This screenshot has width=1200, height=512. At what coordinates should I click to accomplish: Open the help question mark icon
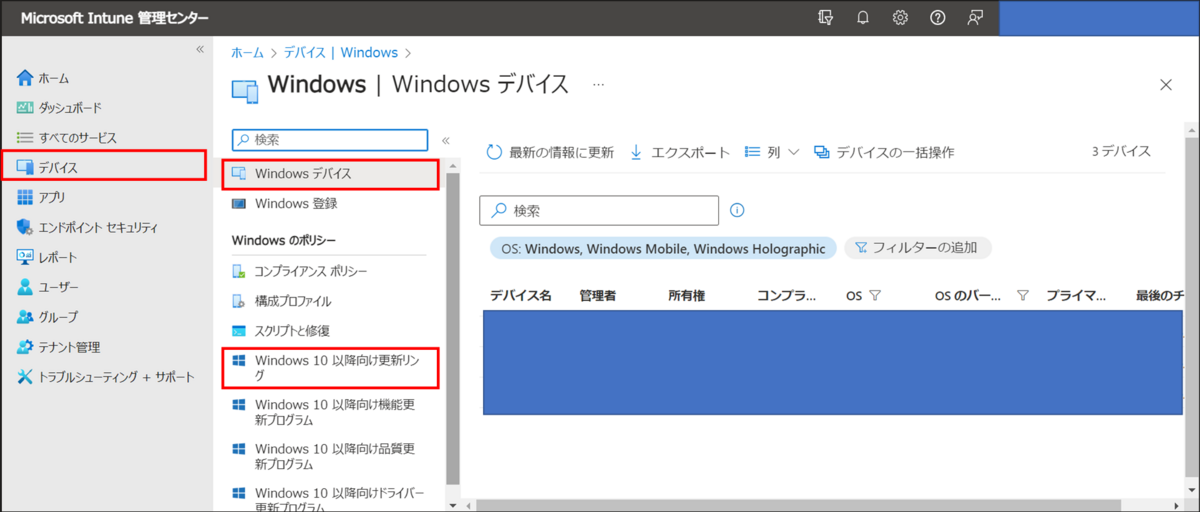937,18
